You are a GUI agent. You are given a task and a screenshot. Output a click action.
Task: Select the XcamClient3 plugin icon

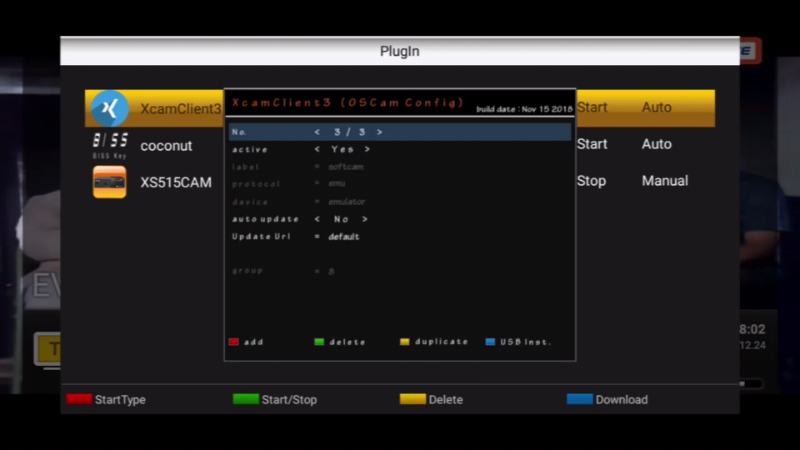110,108
